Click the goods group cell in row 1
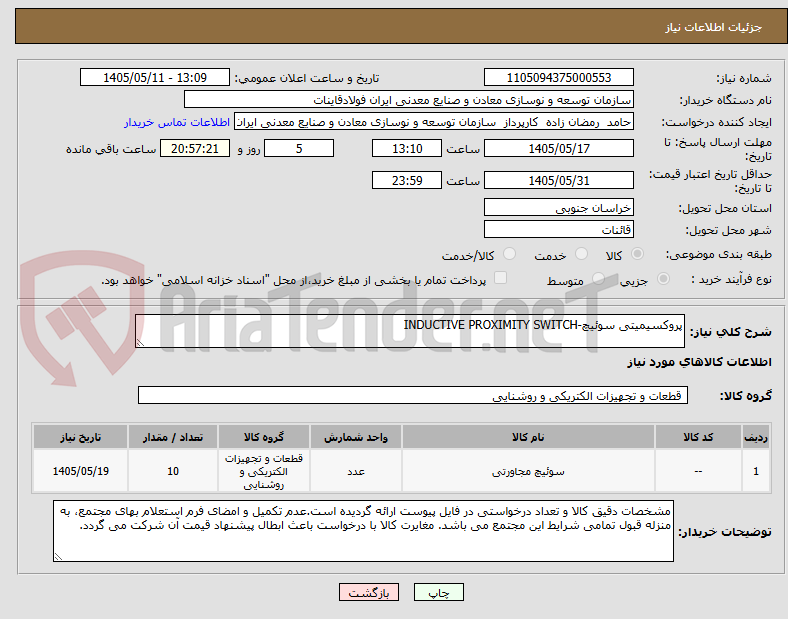 264,471
